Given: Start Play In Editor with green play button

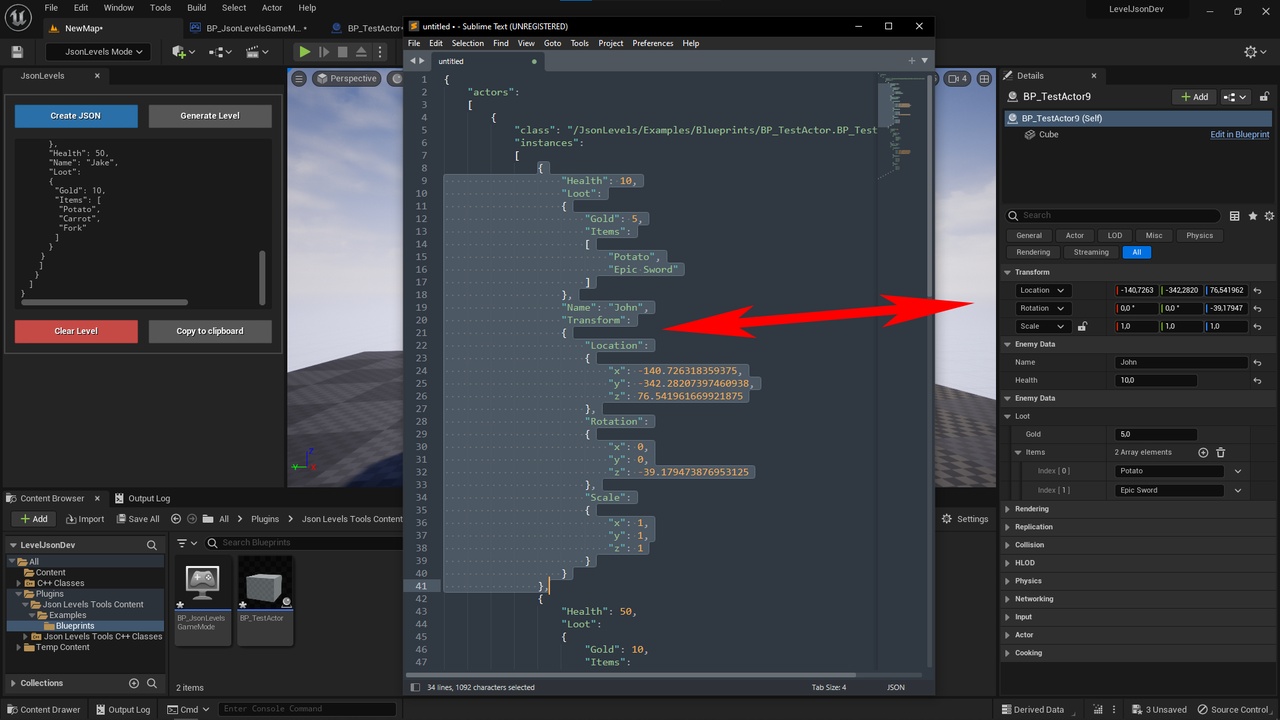Looking at the screenshot, I should 305,52.
